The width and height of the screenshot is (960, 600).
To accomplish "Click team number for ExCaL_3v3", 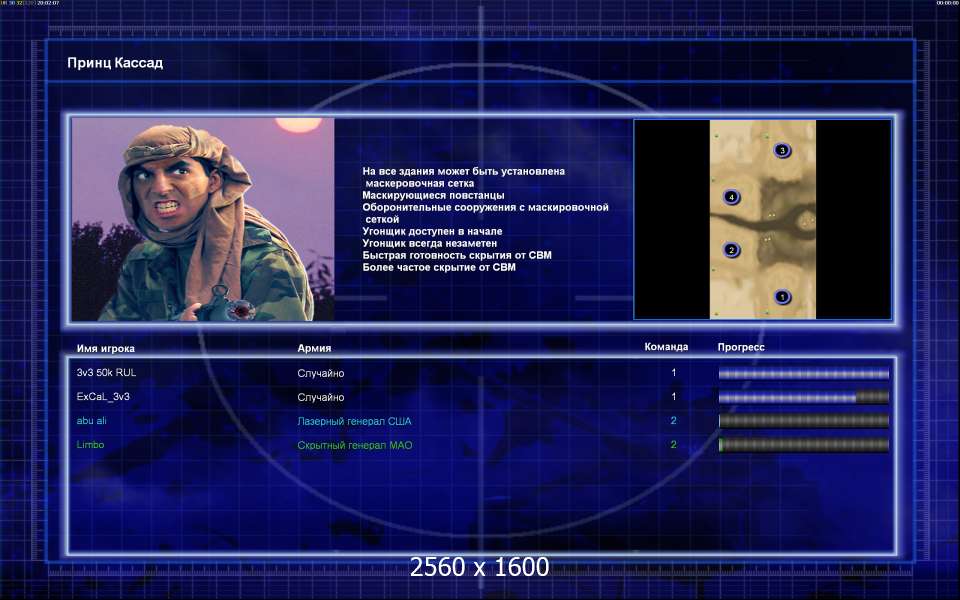I will point(673,397).
